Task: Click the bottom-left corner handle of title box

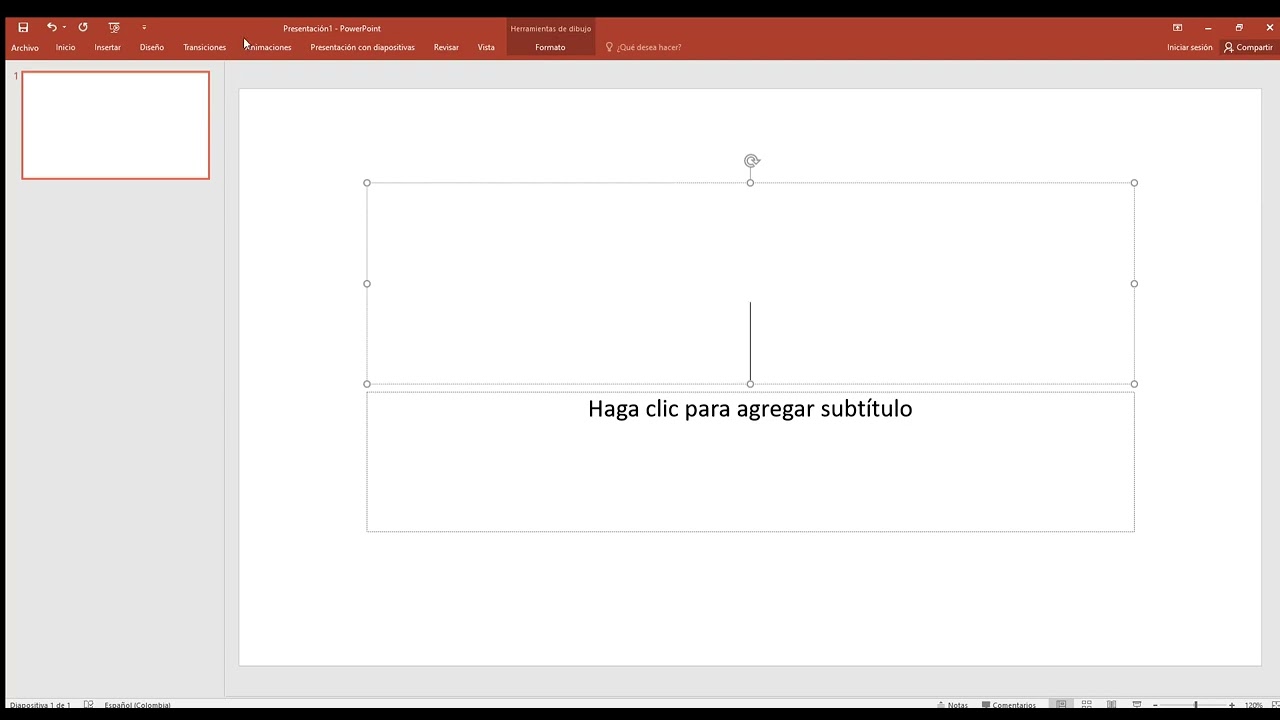Action: click(367, 384)
